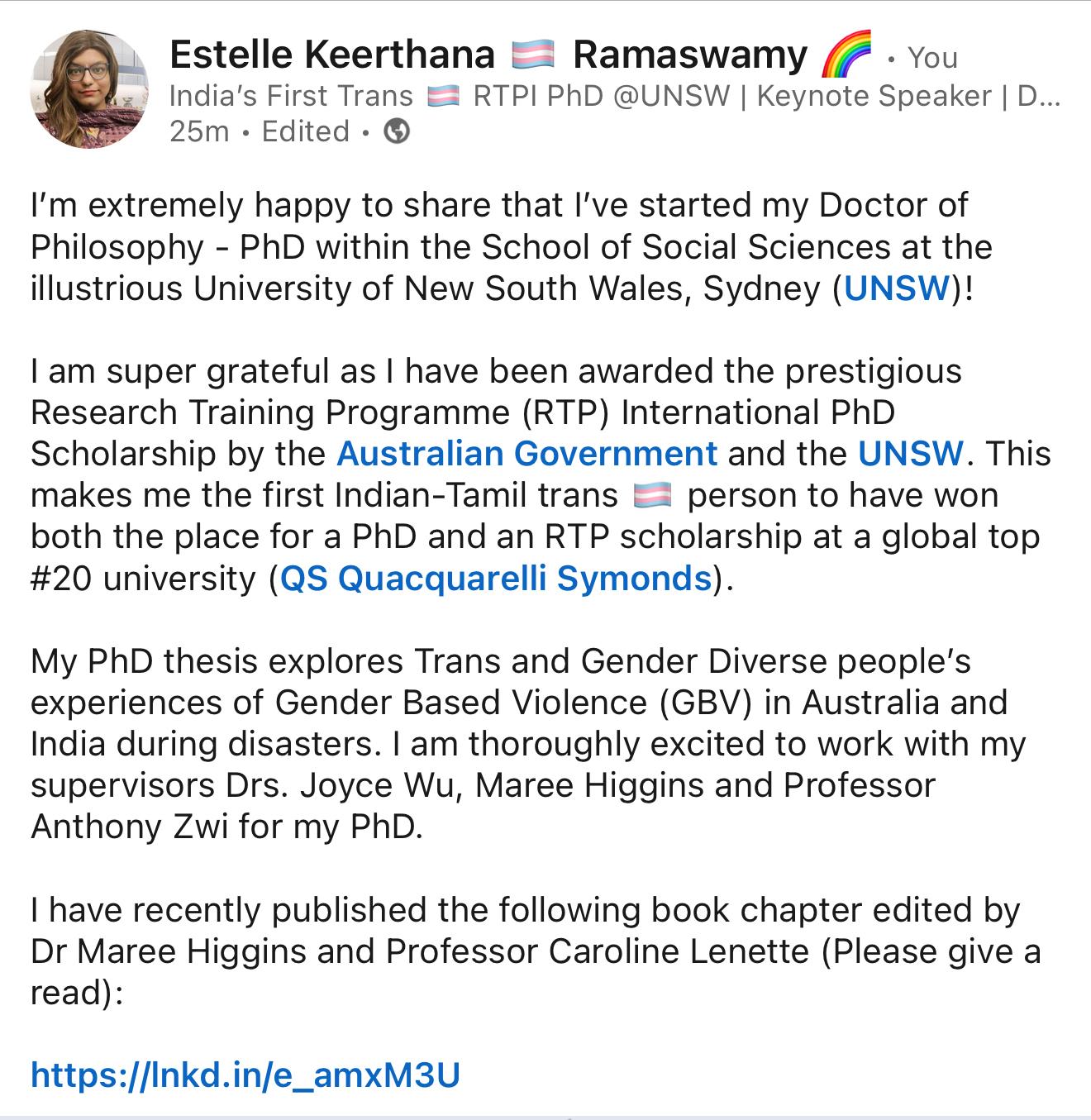Image resolution: width=1091 pixels, height=1120 pixels.
Task: Click the Edited label in the post header
Action: pos(306,131)
